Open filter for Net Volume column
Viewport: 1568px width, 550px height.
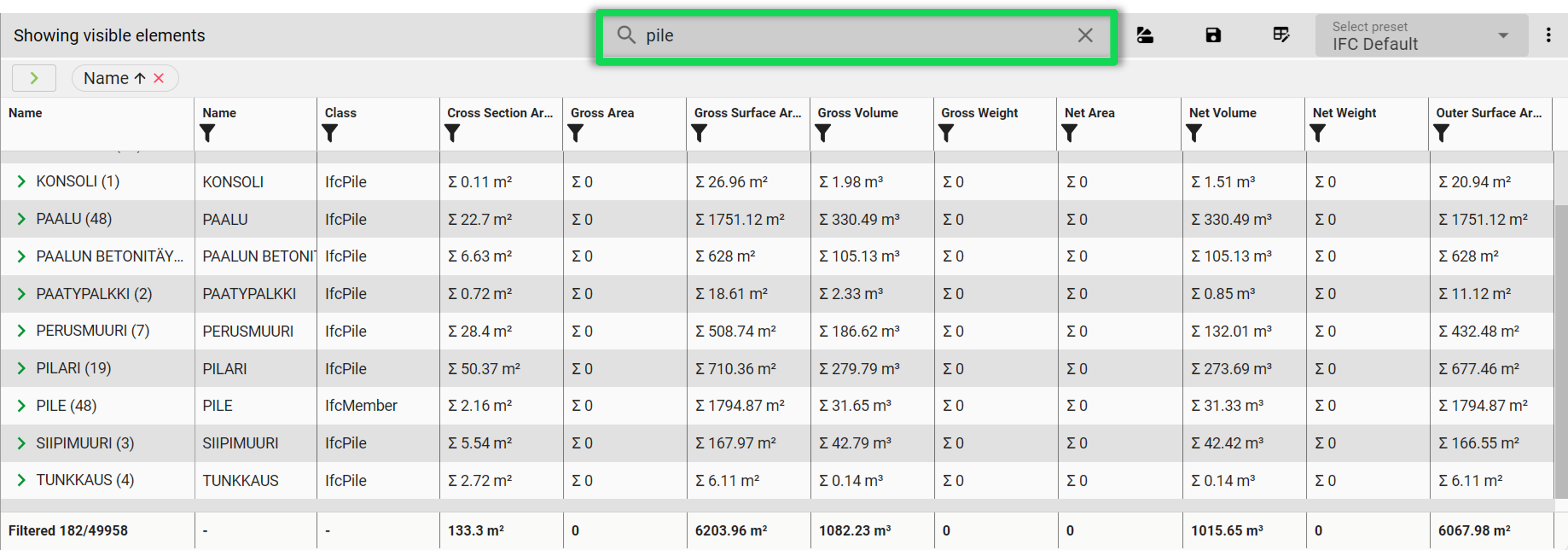click(x=1194, y=133)
